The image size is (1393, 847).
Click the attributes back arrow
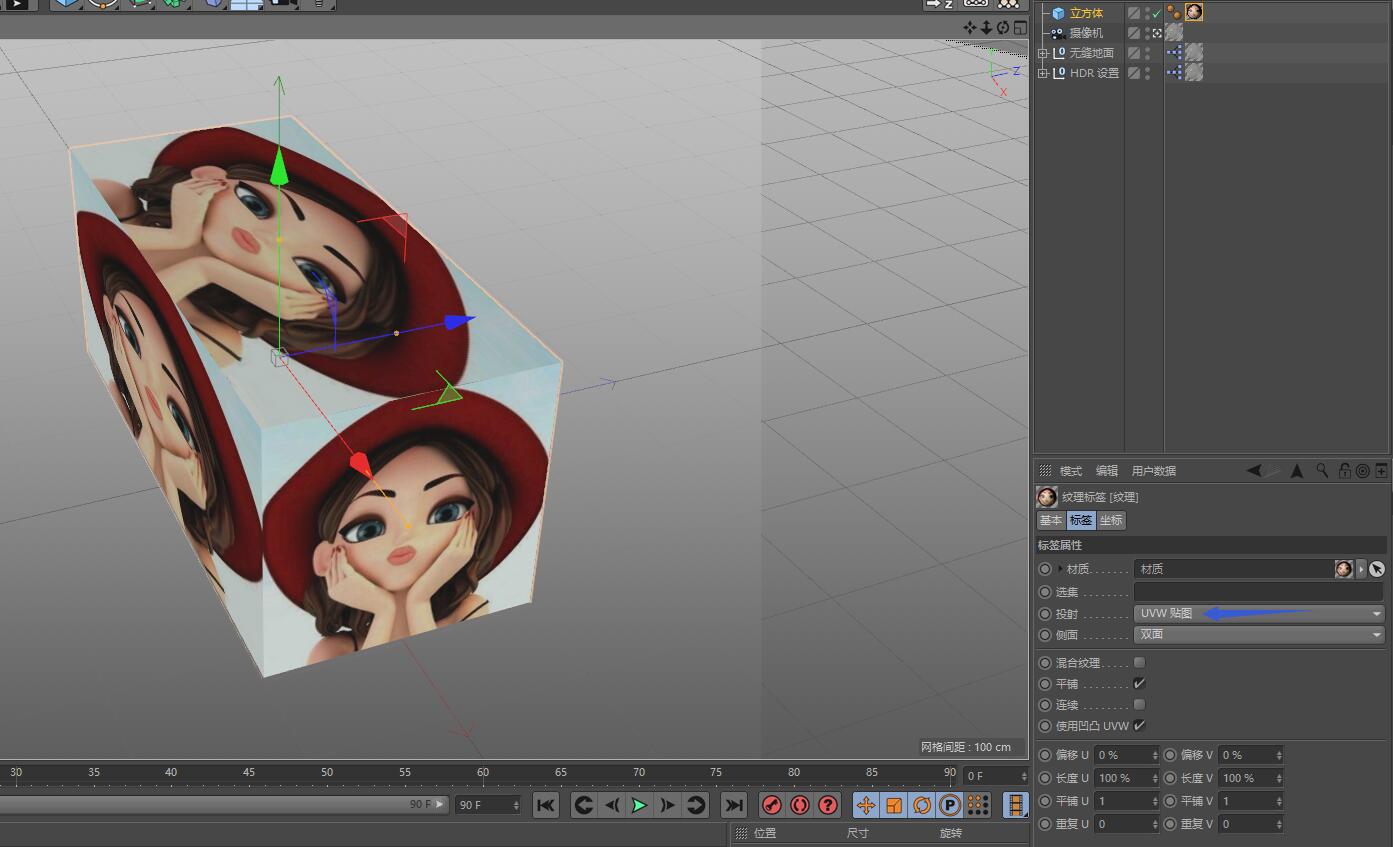point(1254,470)
